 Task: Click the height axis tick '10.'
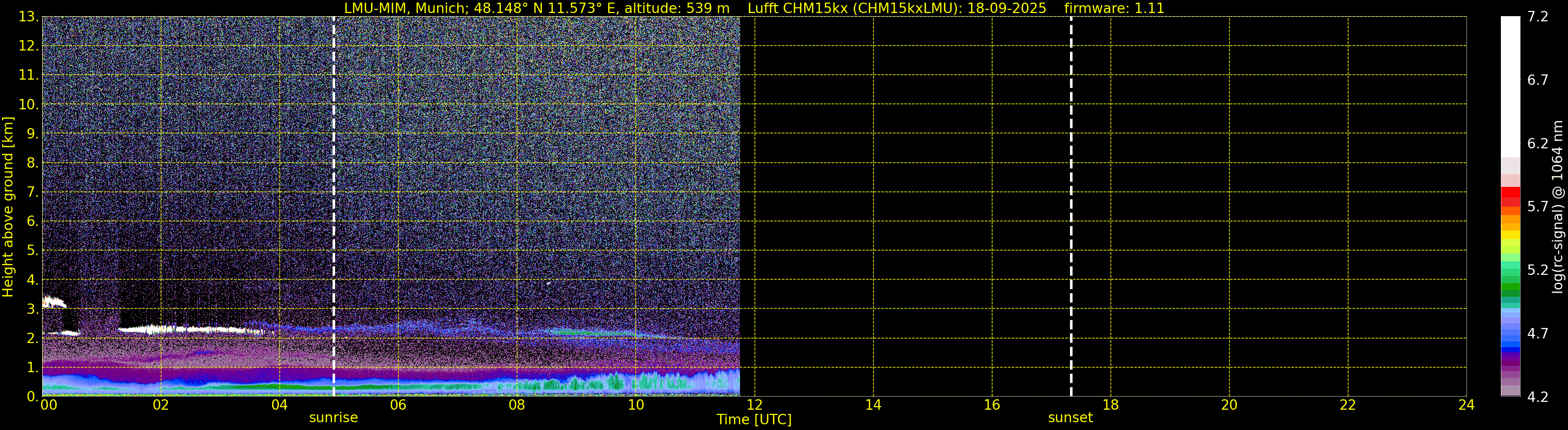(29, 104)
